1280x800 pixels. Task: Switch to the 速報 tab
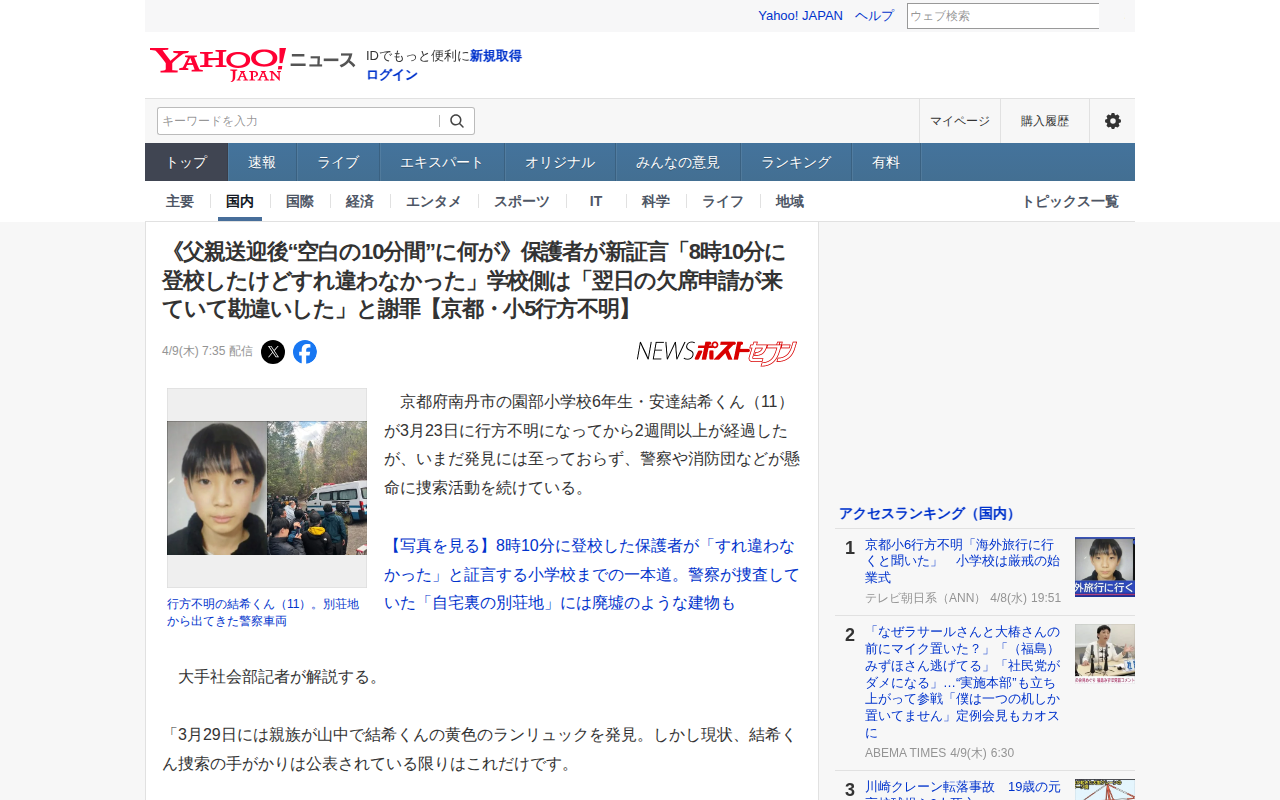(x=262, y=162)
